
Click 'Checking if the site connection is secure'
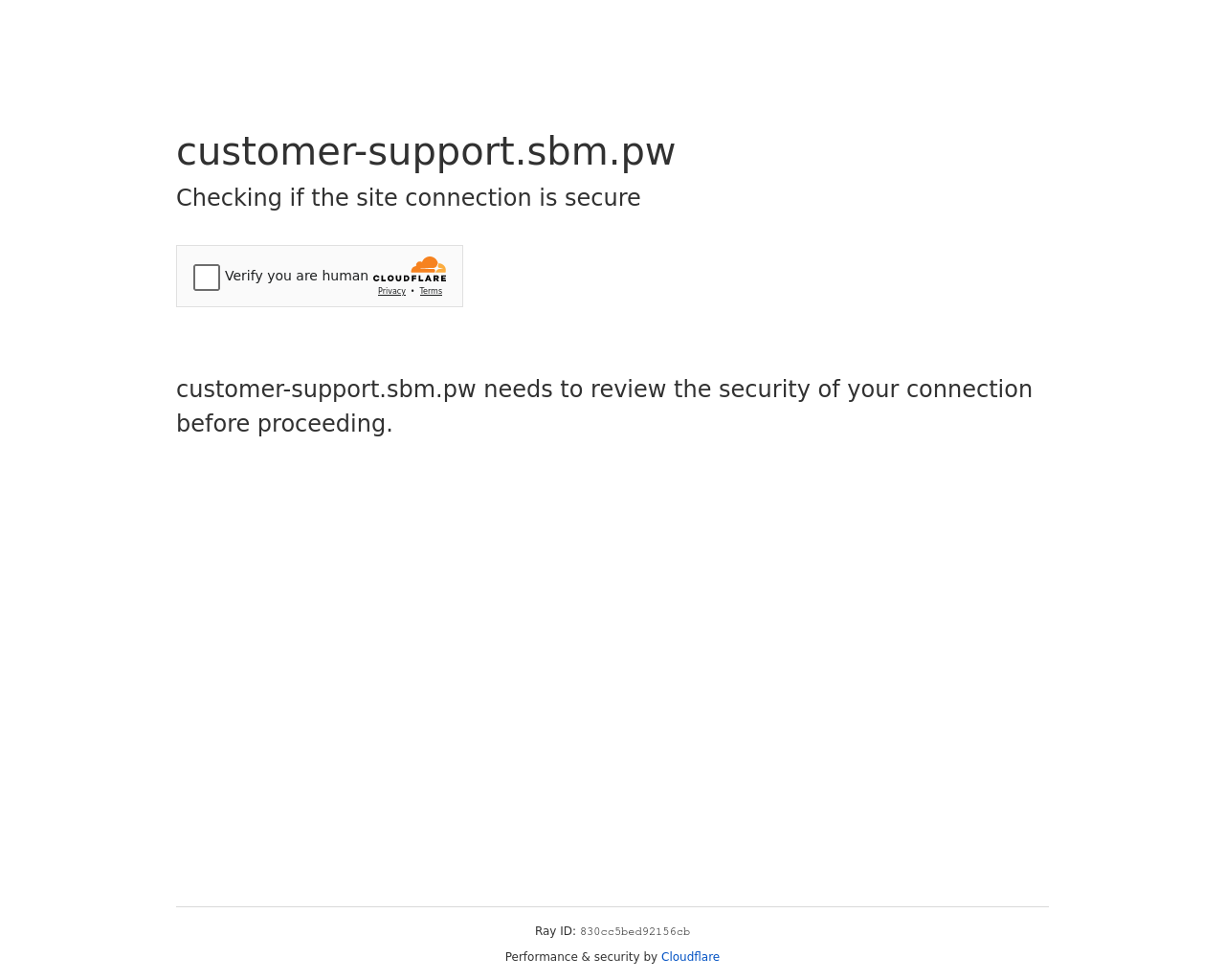[x=409, y=198]
